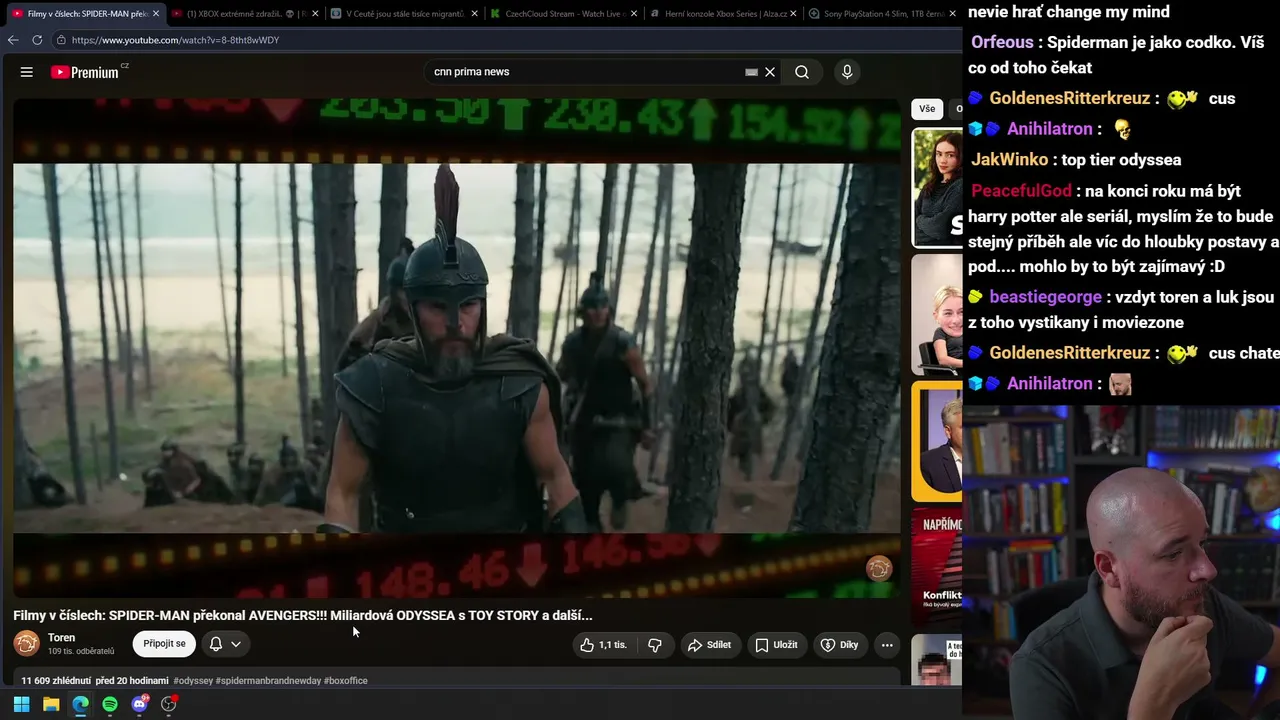Image resolution: width=1280 pixels, height=720 pixels.
Task: Save the video with Uložit button
Action: (x=776, y=645)
